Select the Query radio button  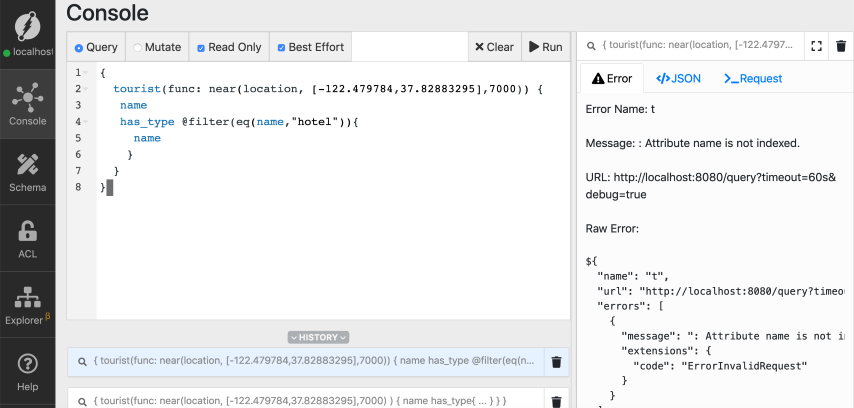(x=97, y=47)
